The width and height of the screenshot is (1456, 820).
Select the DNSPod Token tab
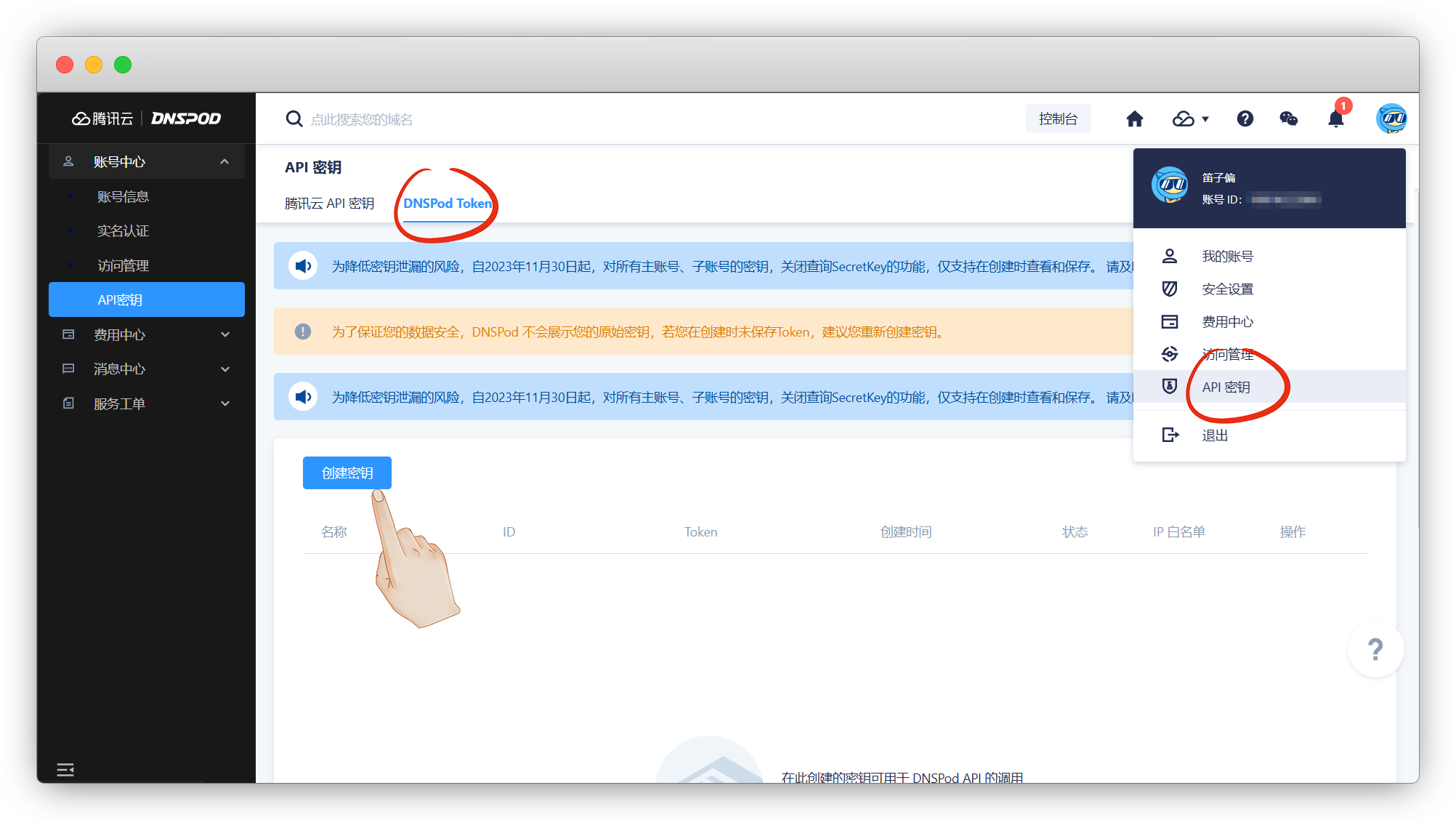coord(447,204)
